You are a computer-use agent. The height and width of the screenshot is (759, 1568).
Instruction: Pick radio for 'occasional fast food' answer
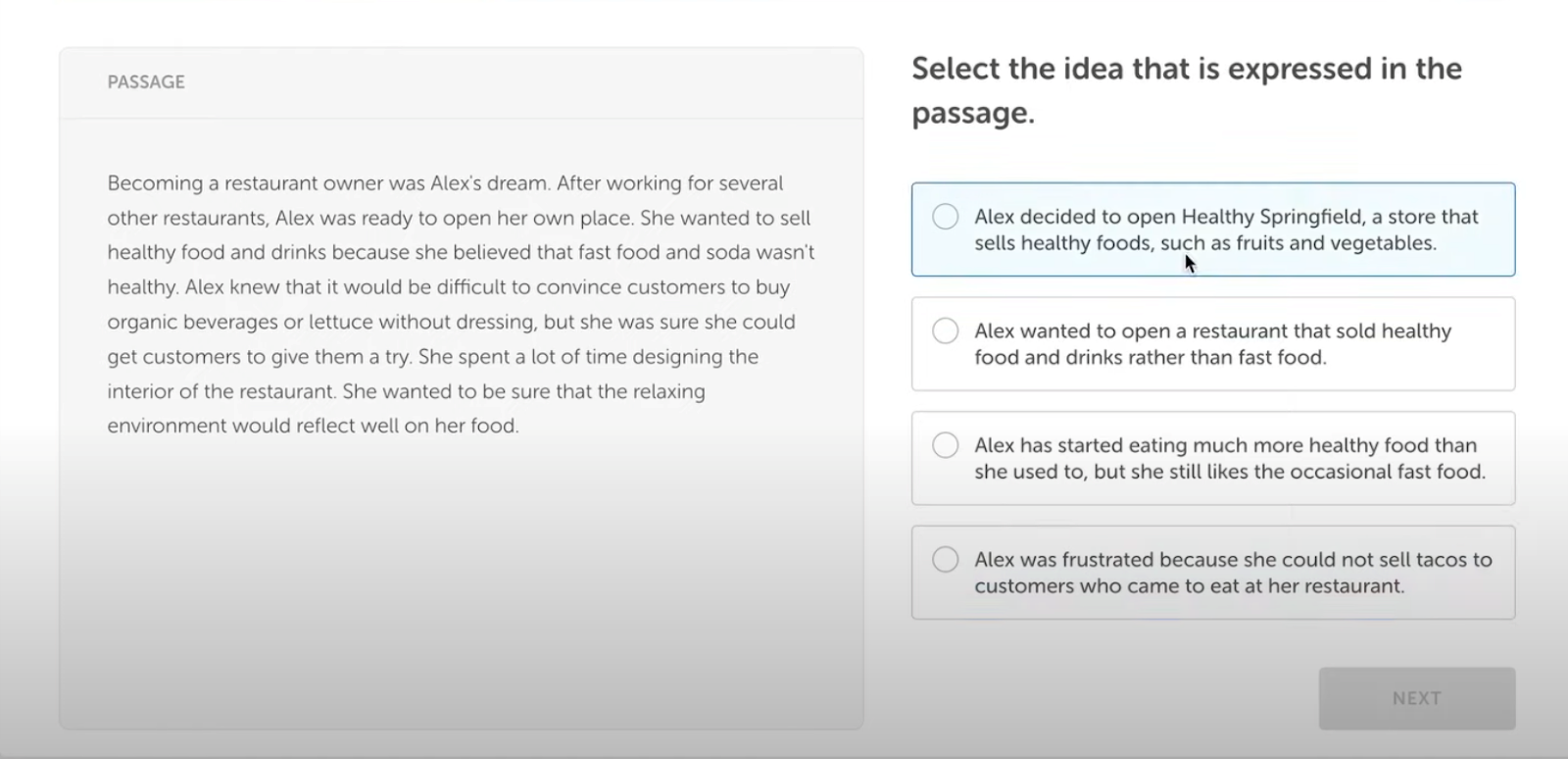(x=946, y=445)
